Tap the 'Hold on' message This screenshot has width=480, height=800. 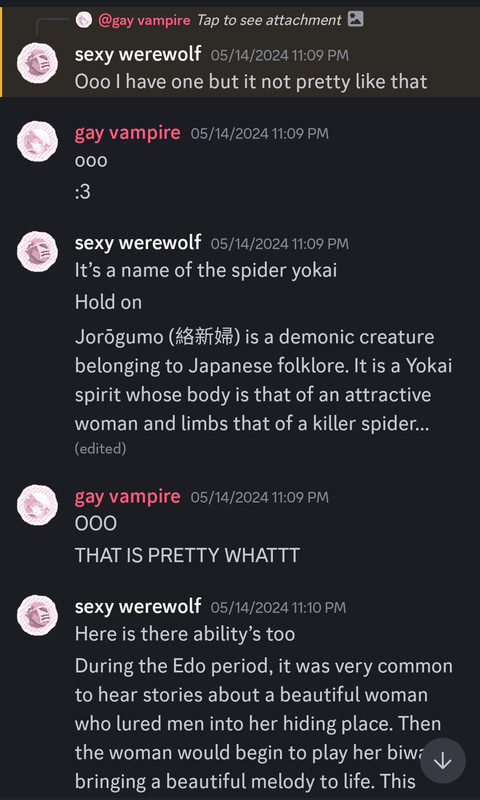pyautogui.click(x=108, y=302)
